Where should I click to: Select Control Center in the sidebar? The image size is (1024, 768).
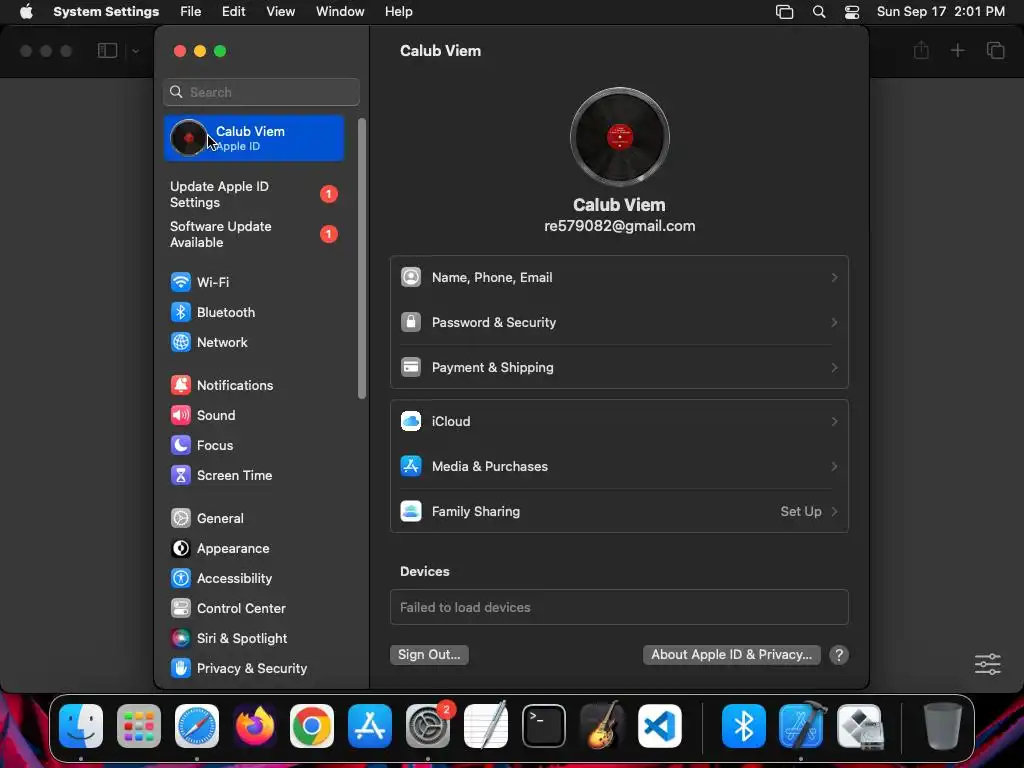click(x=253, y=609)
